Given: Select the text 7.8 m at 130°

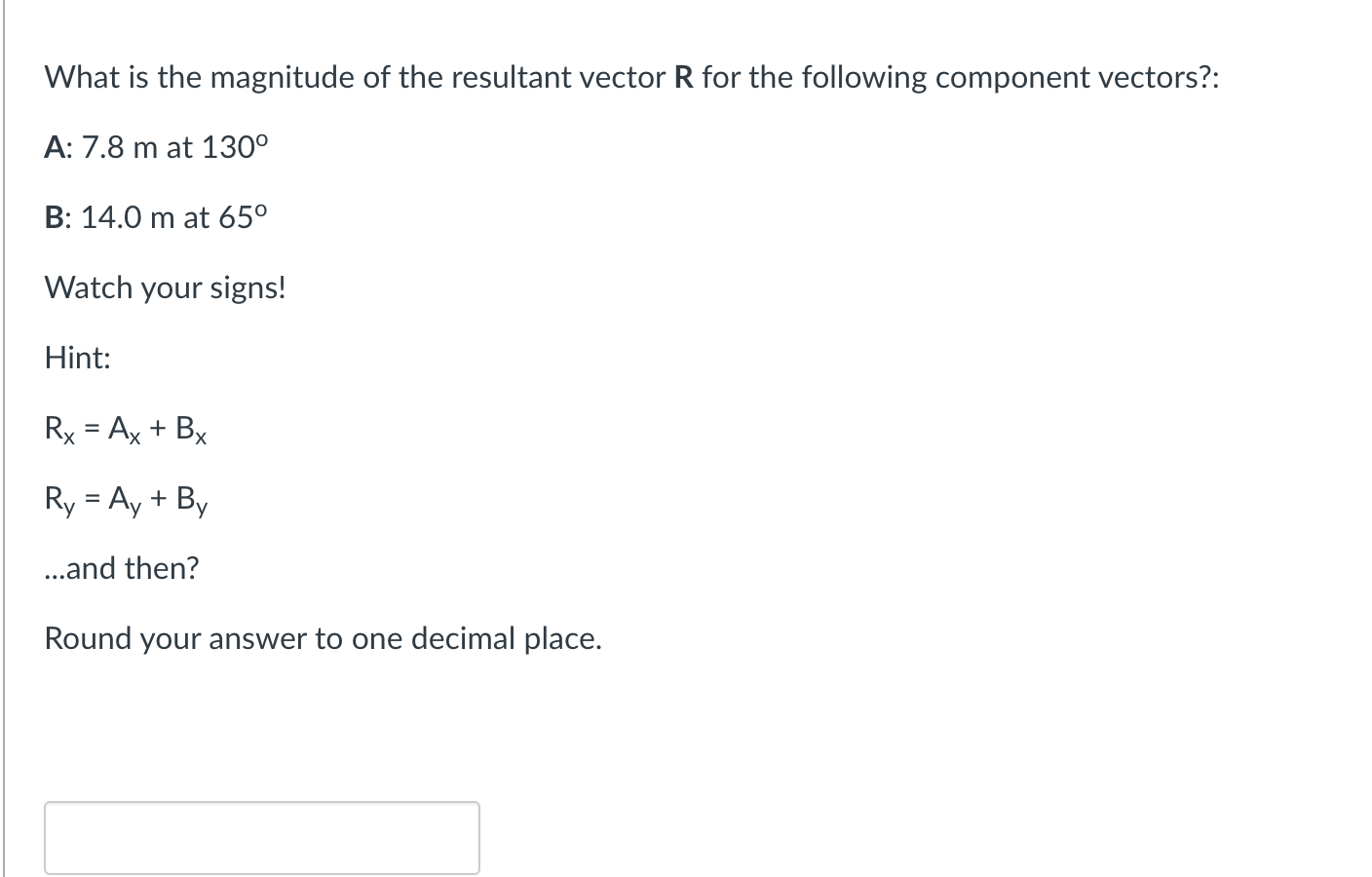Looking at the screenshot, I should pos(175,148).
